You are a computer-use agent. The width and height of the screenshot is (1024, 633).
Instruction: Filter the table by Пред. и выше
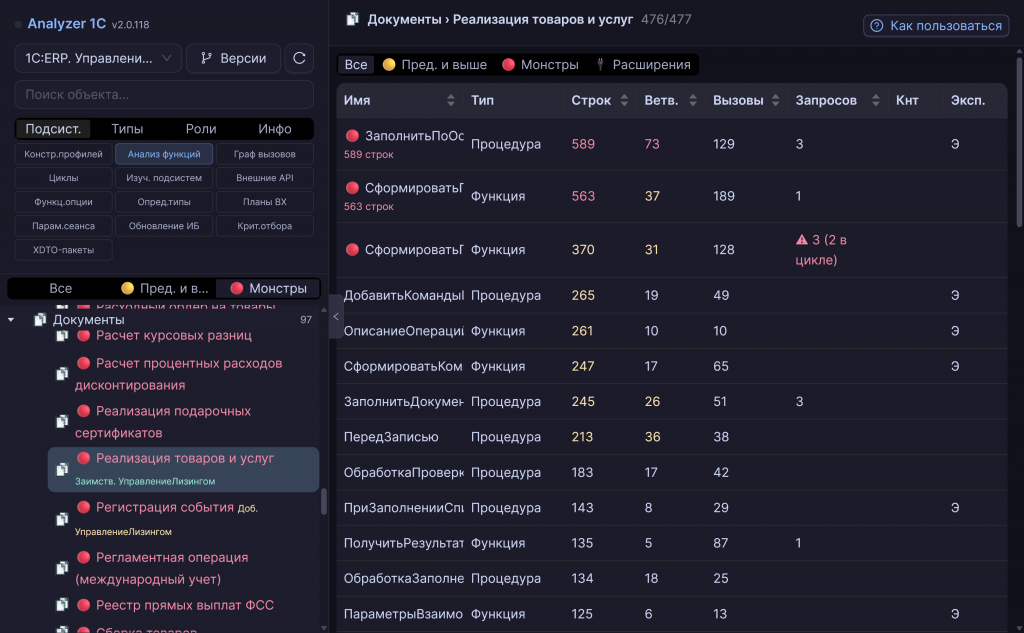(x=434, y=65)
